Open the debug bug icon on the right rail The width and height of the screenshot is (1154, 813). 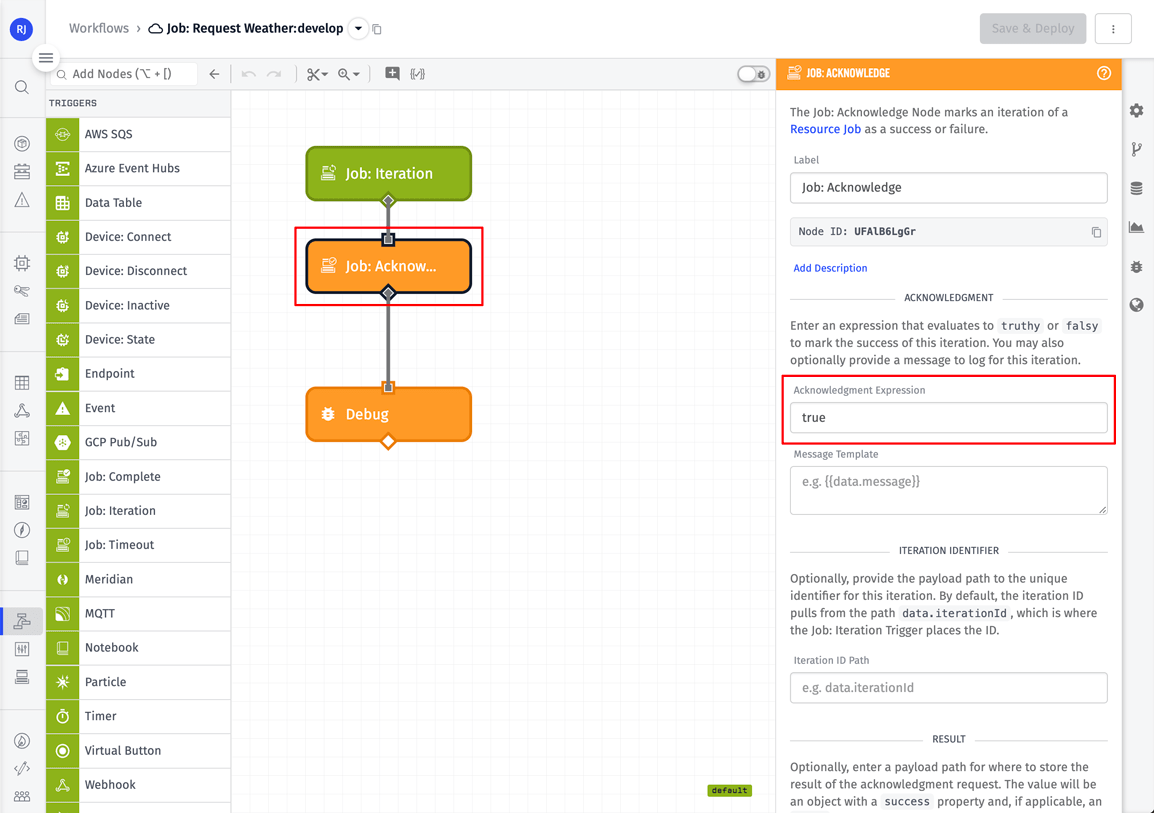click(x=1136, y=266)
